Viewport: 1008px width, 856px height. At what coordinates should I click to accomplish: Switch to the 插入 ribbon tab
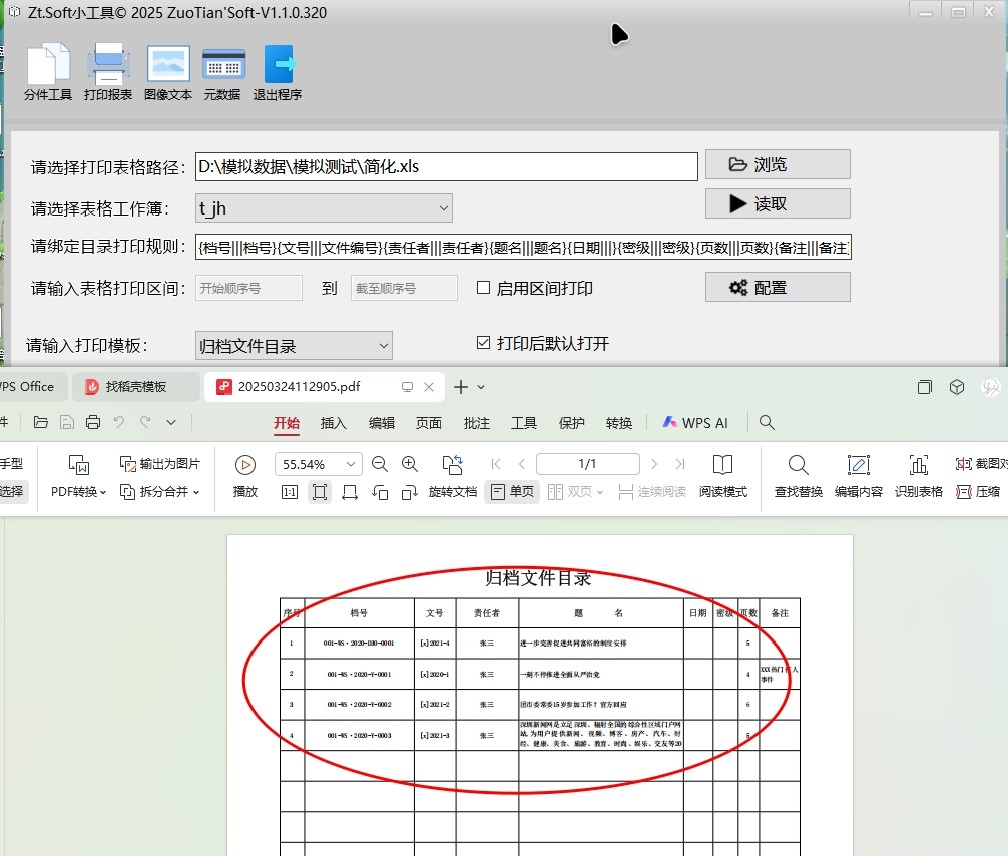coord(333,423)
